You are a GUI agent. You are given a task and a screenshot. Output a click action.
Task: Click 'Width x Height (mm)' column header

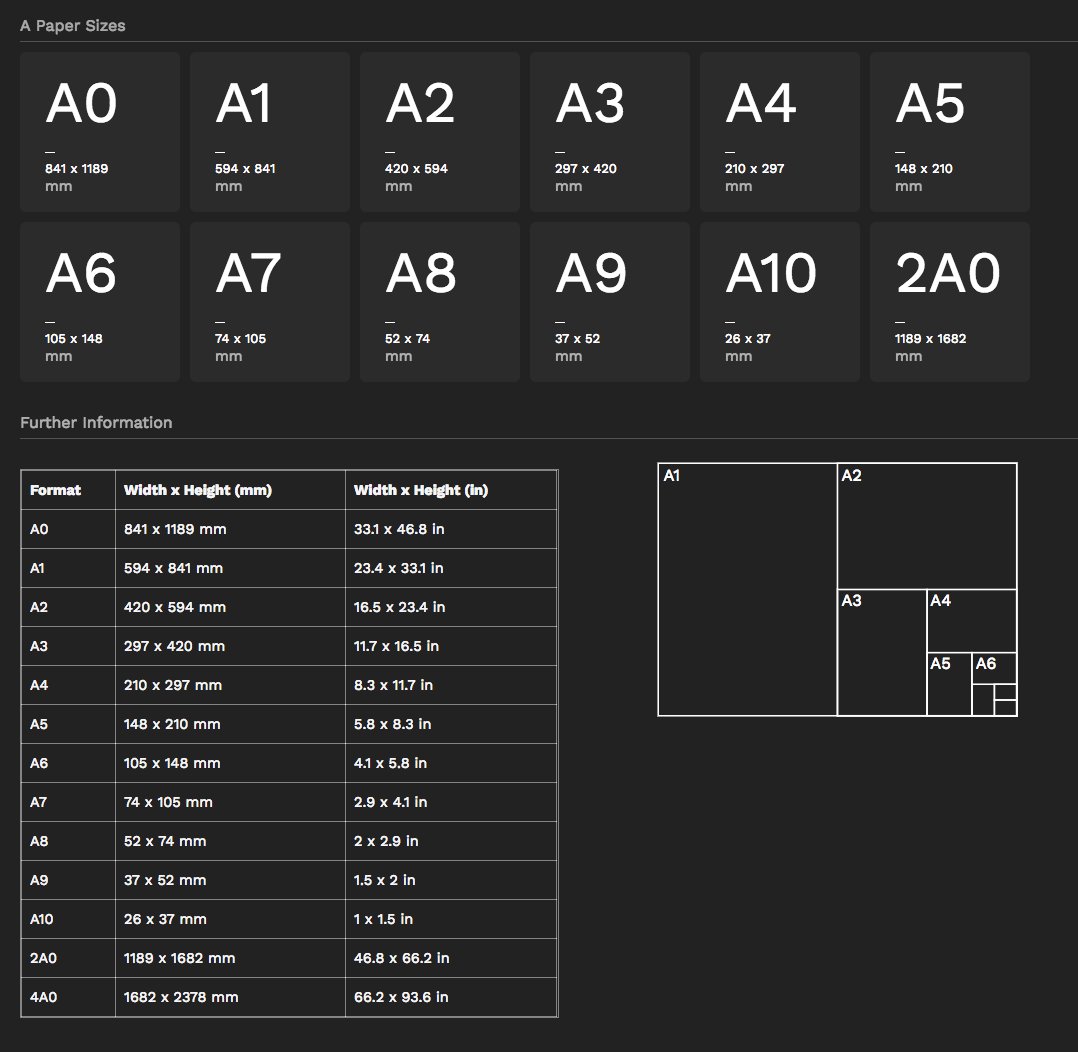pos(230,490)
